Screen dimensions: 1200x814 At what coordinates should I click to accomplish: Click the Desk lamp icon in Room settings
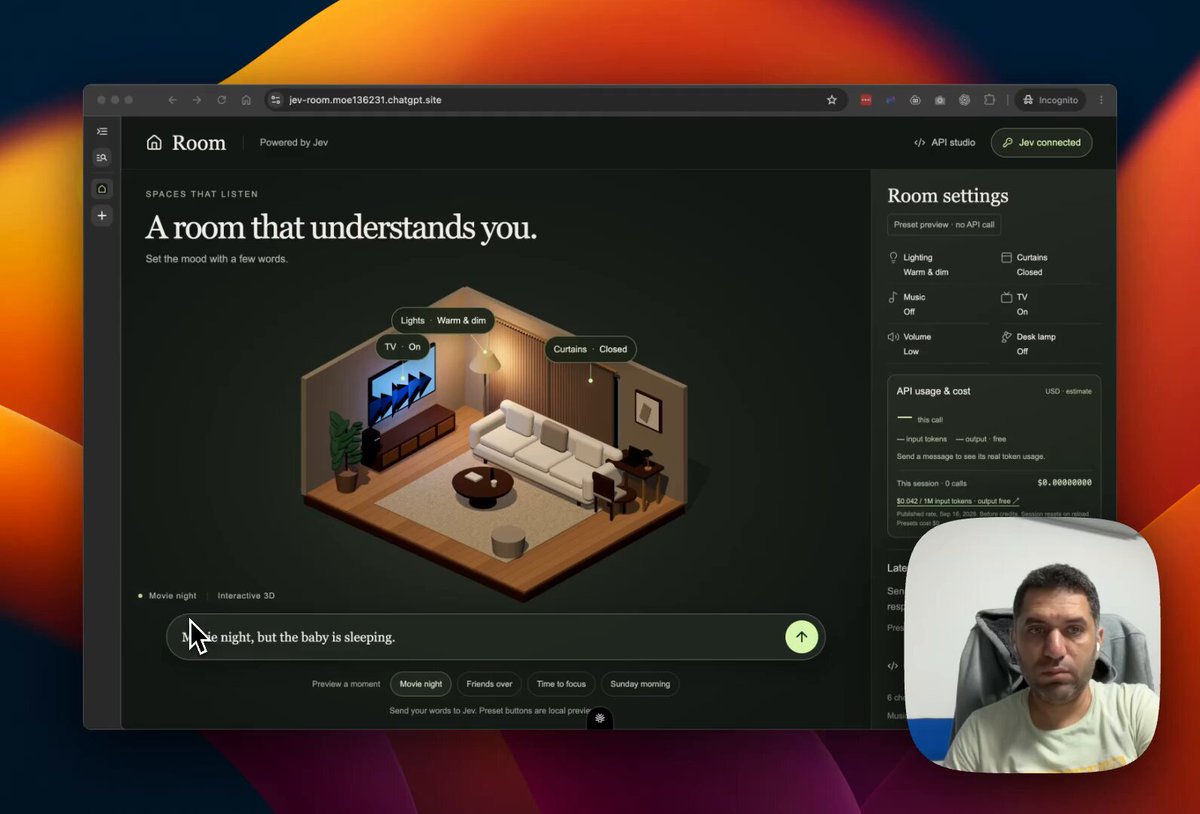1007,337
